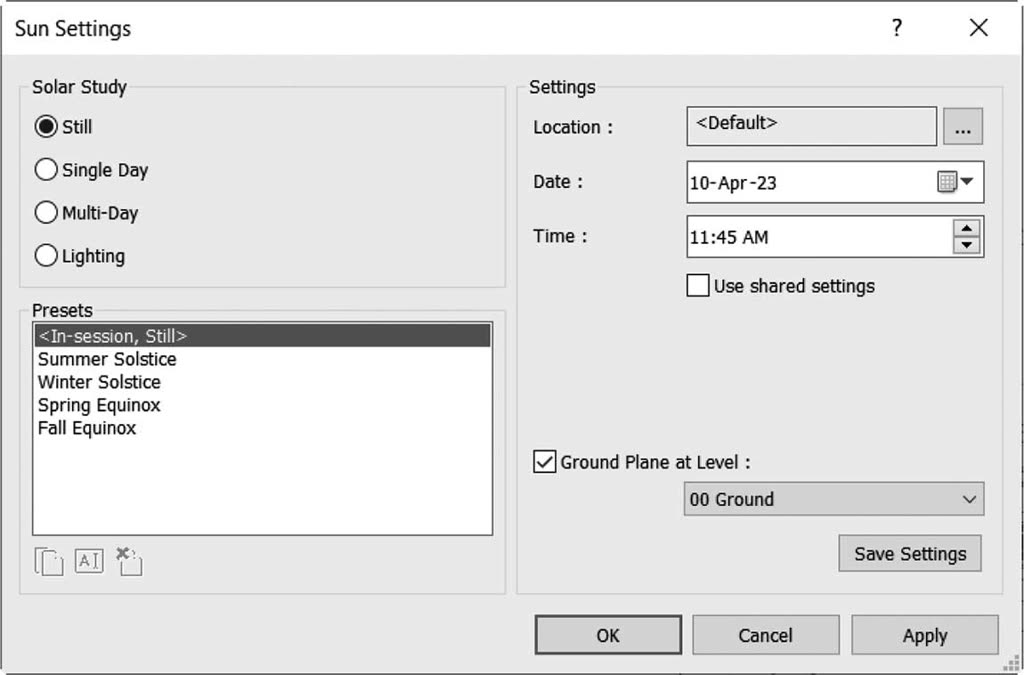Click the Location <Default> field

812,127
